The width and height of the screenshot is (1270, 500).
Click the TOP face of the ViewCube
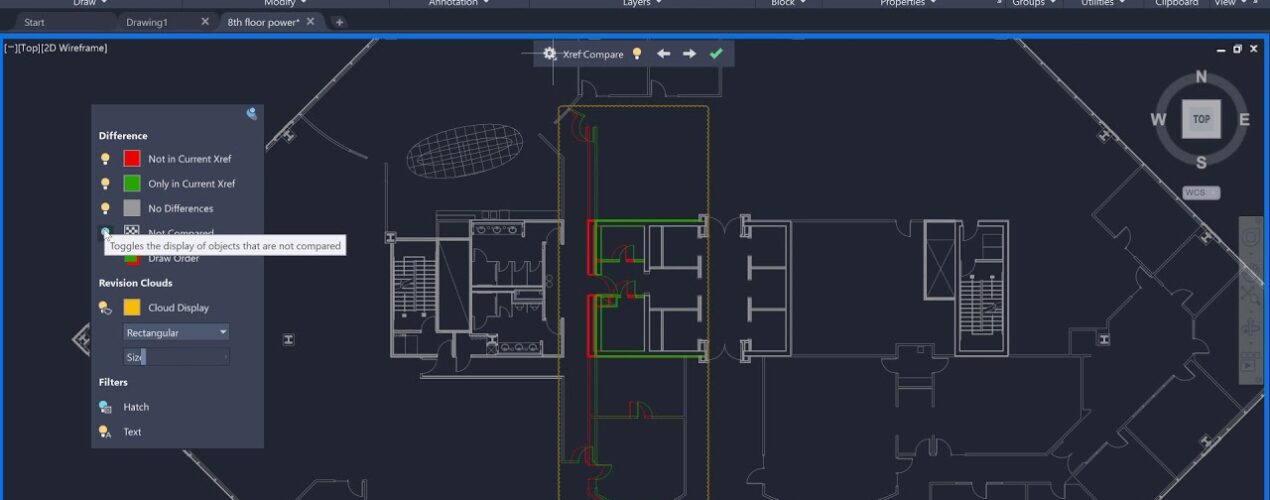[1201, 119]
